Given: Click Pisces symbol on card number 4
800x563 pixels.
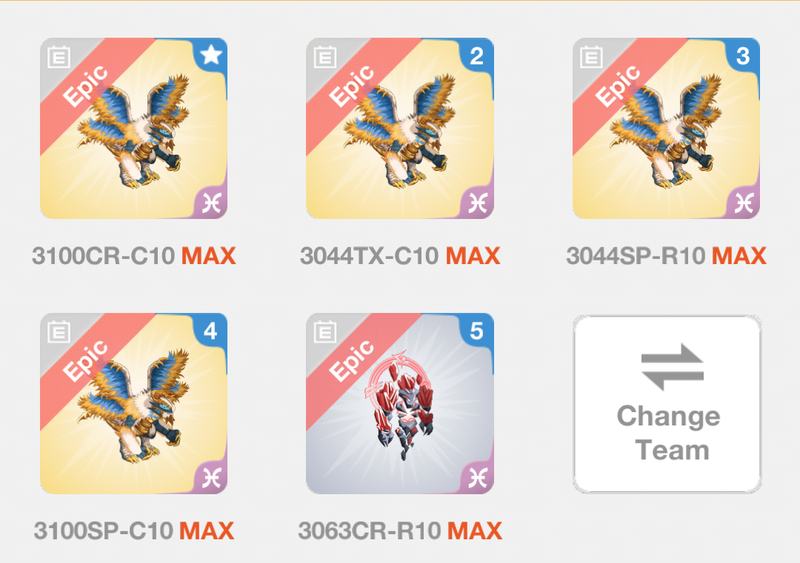Looking at the screenshot, I should 211,479.
